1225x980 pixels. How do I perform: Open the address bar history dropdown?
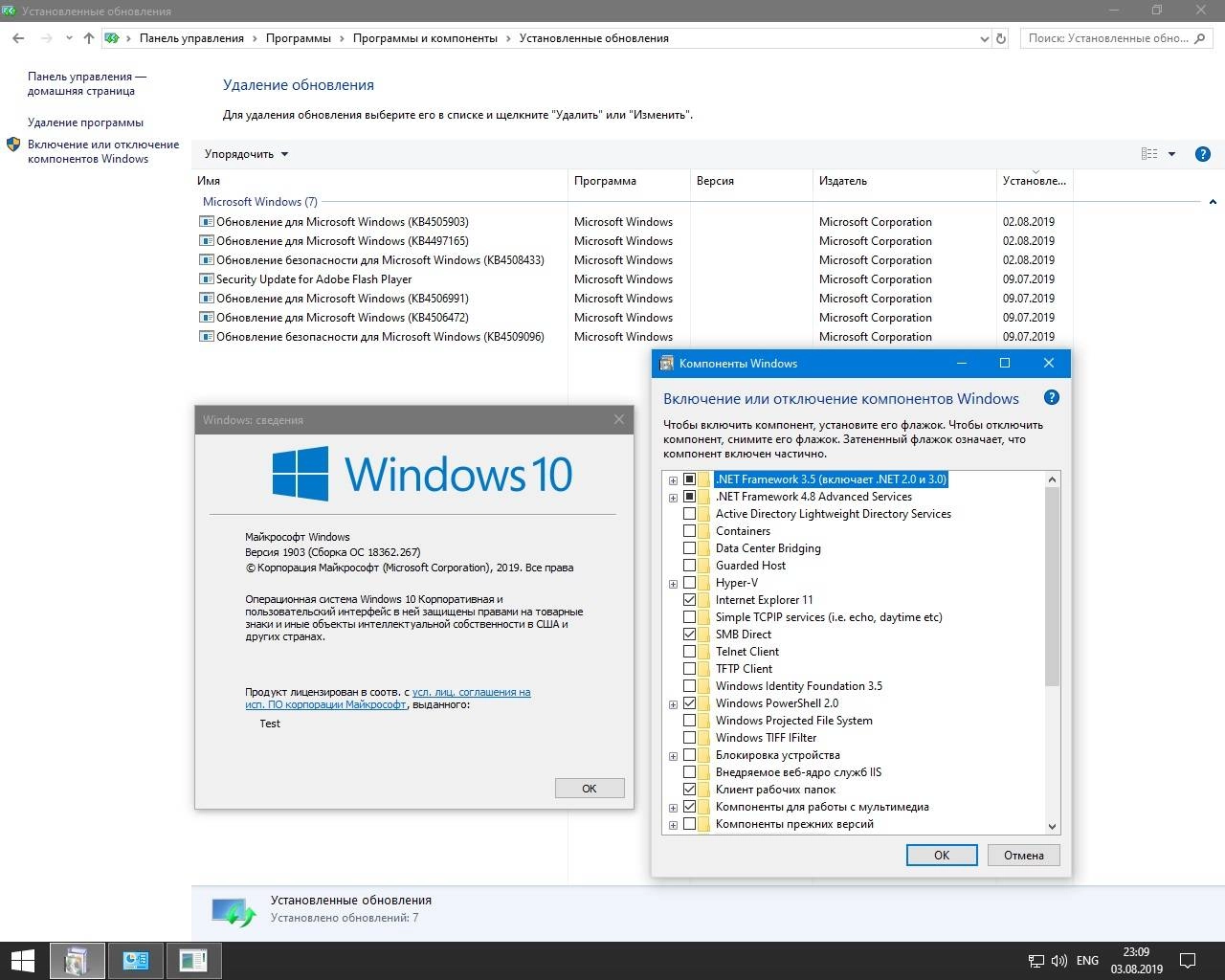pos(985,38)
